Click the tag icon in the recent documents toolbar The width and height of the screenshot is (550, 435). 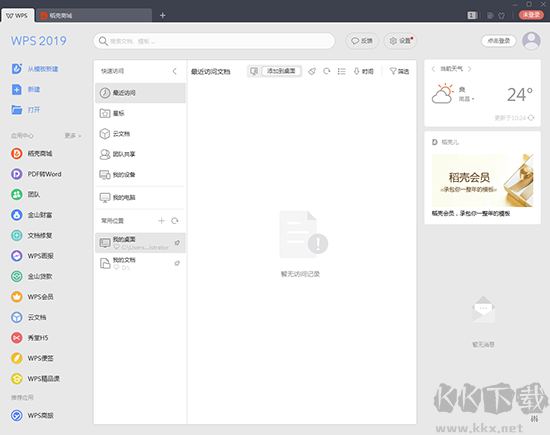click(x=312, y=71)
